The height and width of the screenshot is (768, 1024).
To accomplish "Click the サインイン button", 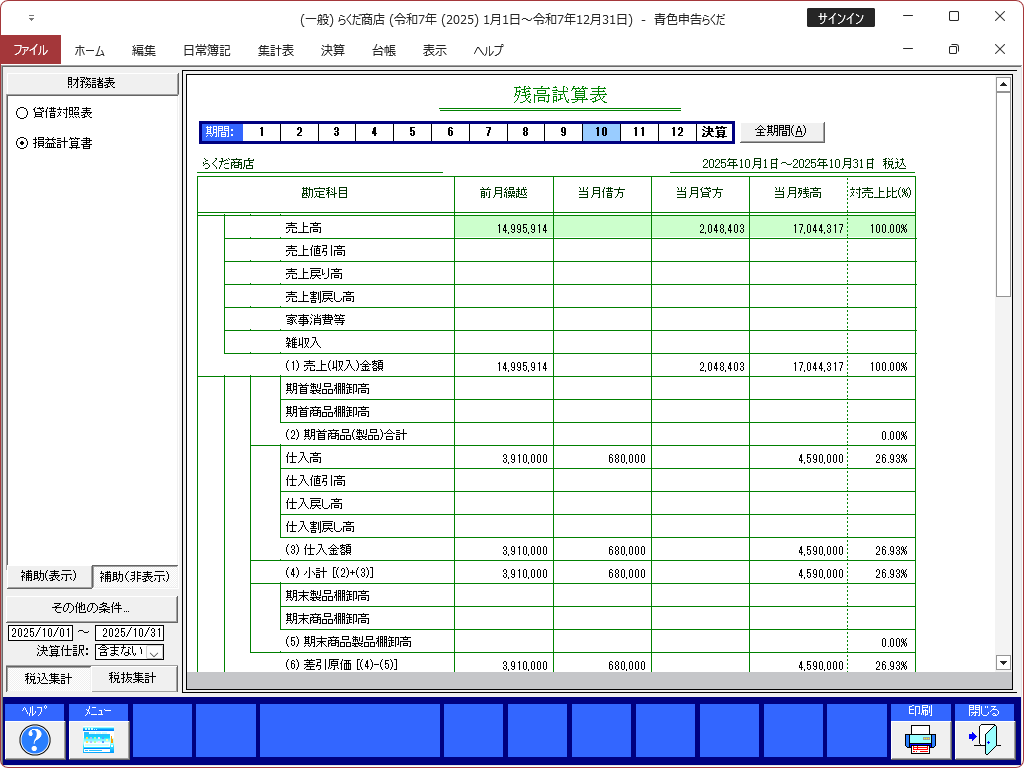I will pyautogui.click(x=840, y=18).
